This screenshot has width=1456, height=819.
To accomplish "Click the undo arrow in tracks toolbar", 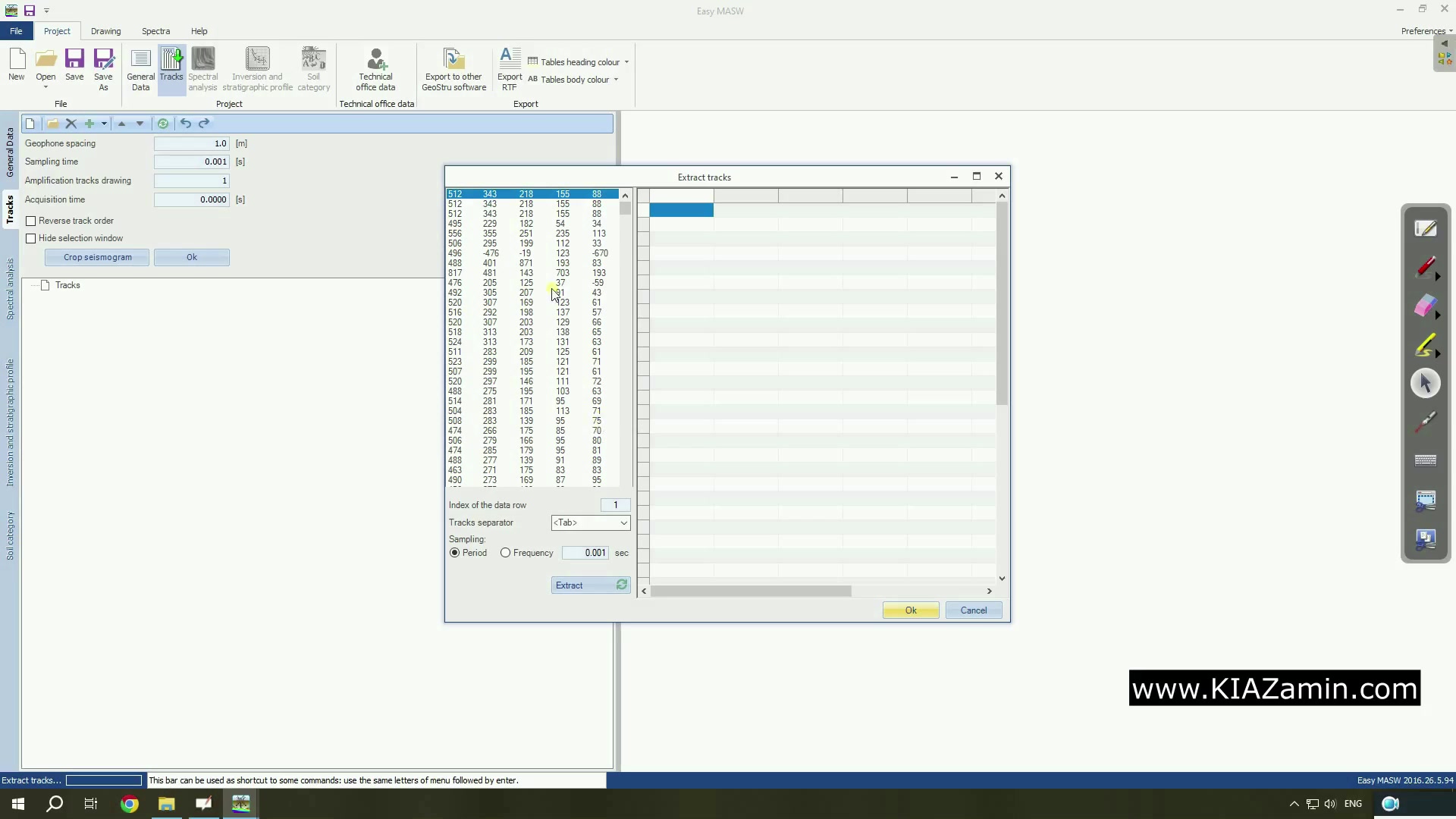I will point(186,124).
